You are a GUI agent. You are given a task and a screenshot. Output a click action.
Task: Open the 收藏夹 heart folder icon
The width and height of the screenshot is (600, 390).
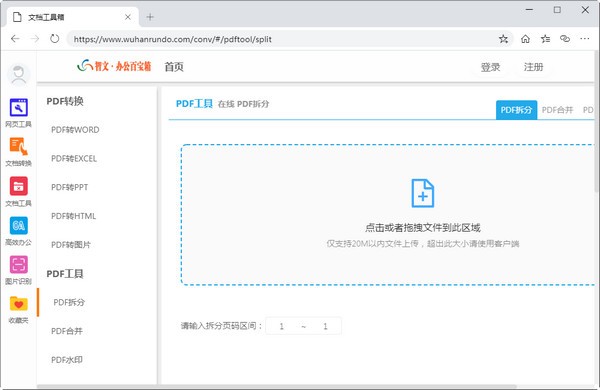click(18, 309)
